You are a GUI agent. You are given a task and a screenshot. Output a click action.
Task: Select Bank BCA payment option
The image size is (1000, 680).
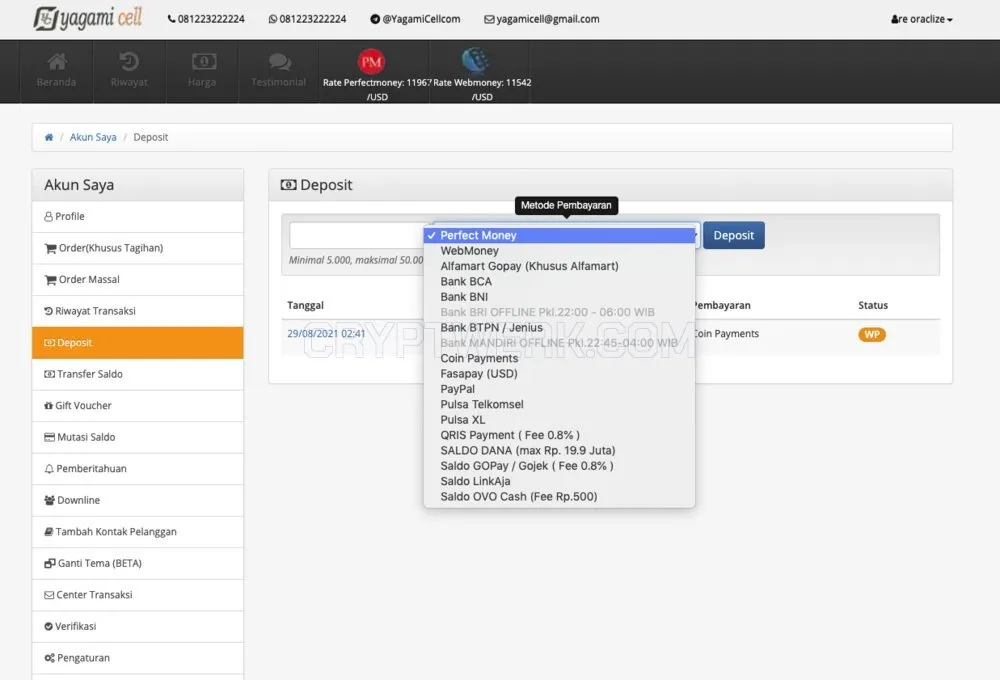(559, 281)
